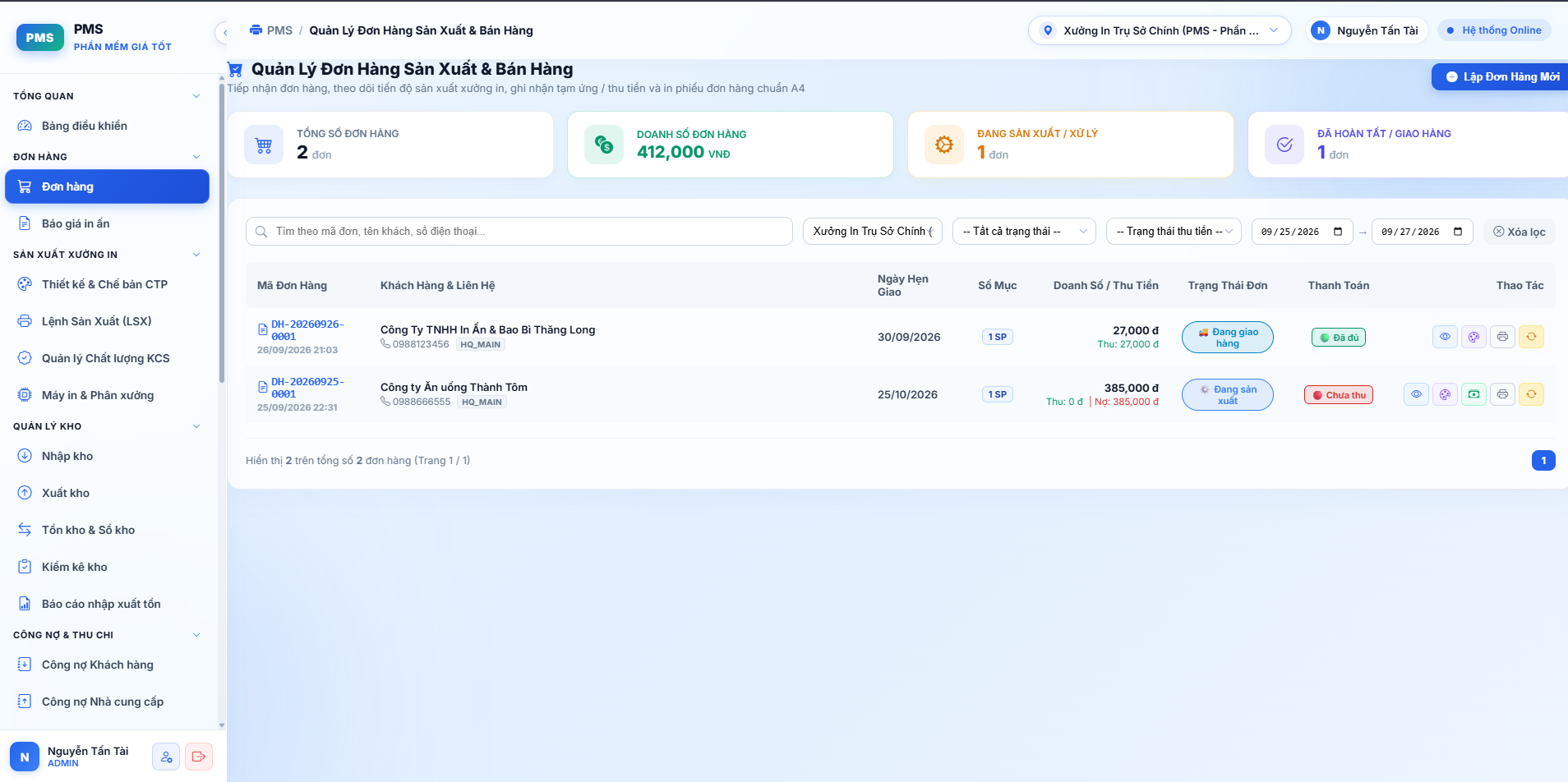
Task: Open Quản lý Chất lượng KCS page
Action: tap(107, 358)
